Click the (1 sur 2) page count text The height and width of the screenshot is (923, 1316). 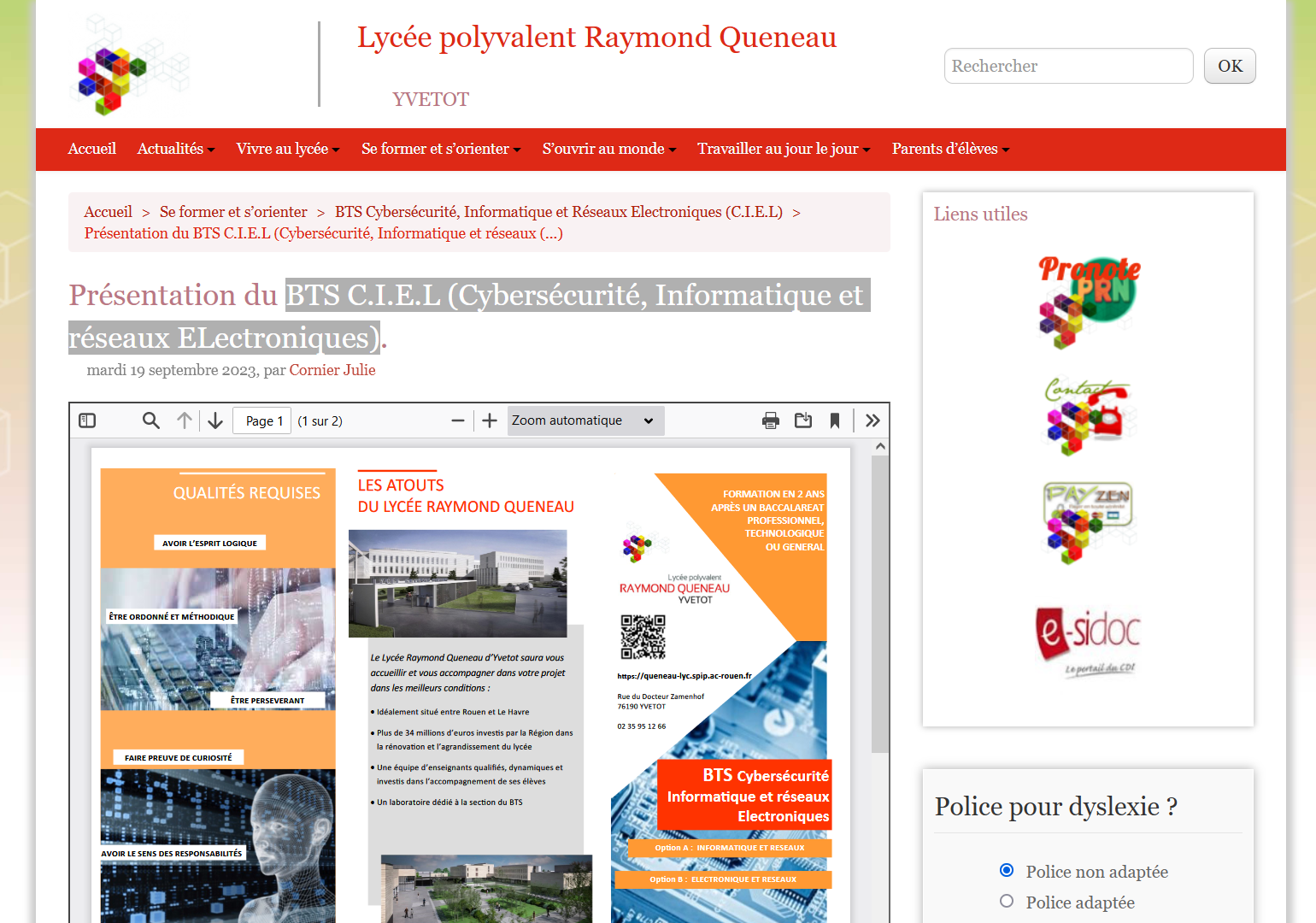320,420
